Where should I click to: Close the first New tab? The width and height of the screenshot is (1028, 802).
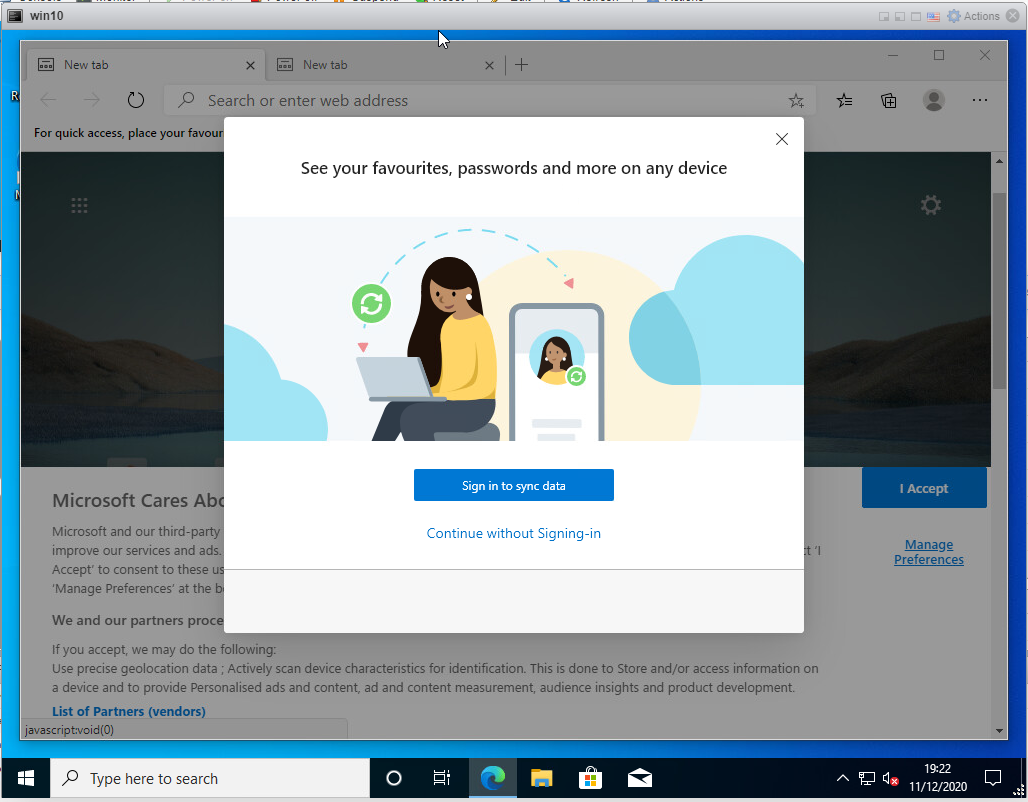point(250,66)
